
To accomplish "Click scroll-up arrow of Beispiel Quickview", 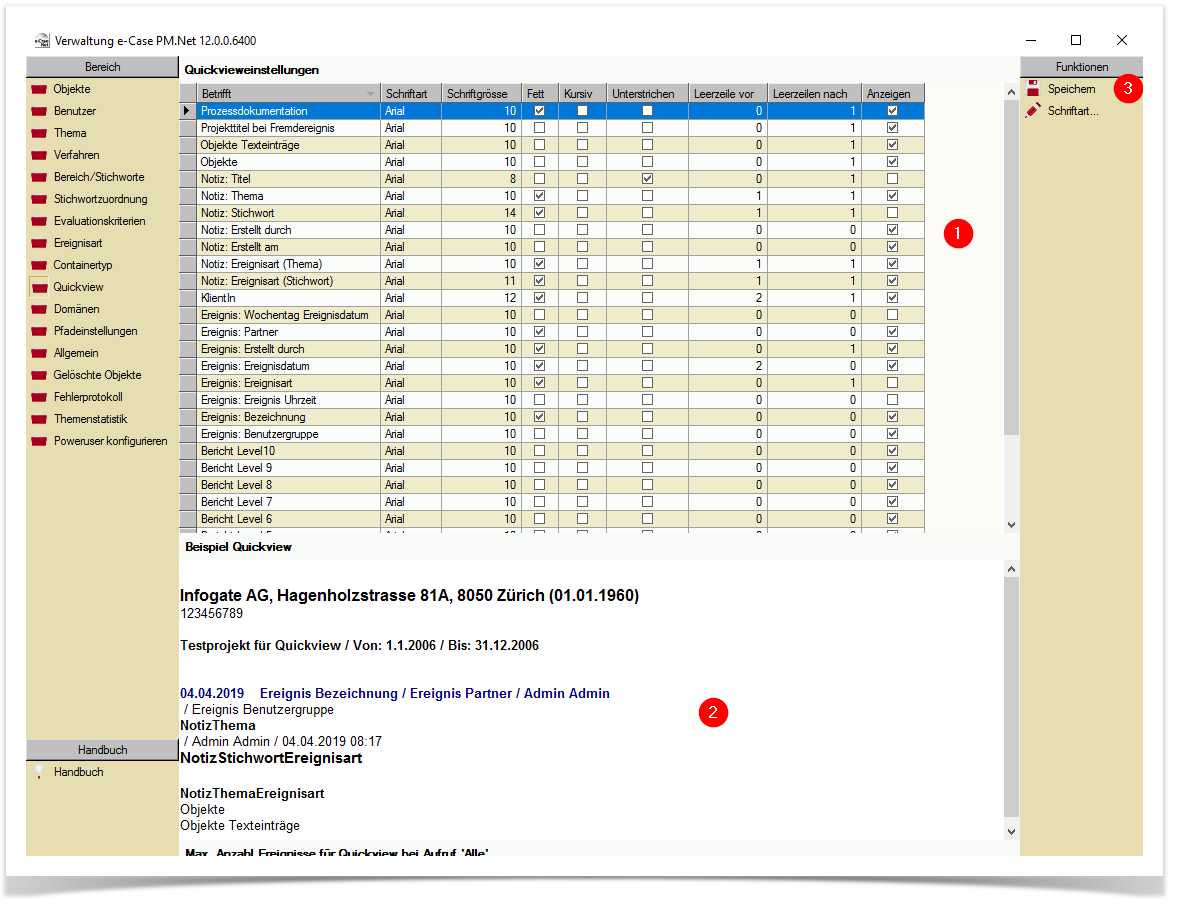I will tap(1011, 570).
